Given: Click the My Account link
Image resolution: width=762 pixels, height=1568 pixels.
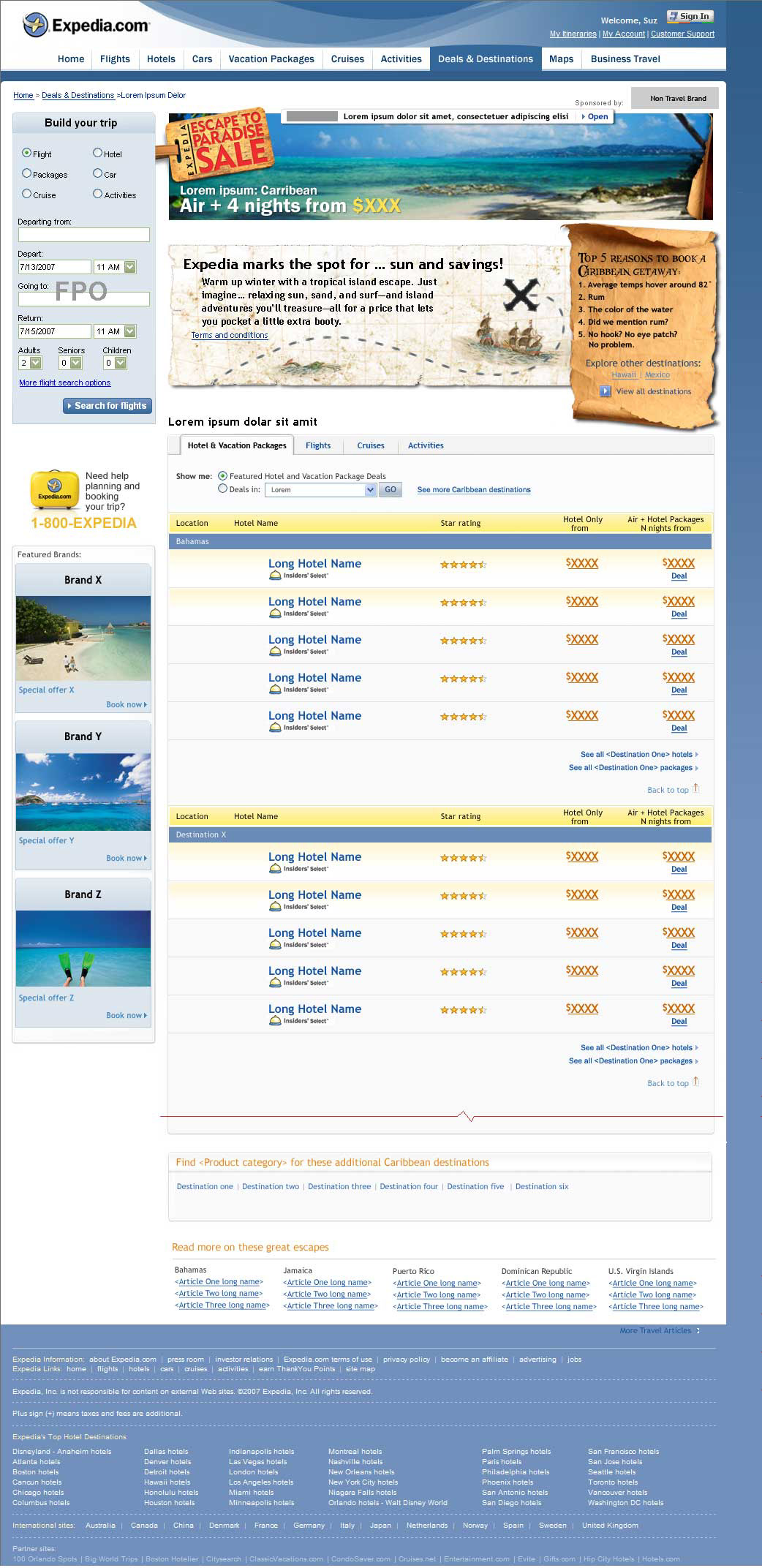Looking at the screenshot, I should [624, 34].
